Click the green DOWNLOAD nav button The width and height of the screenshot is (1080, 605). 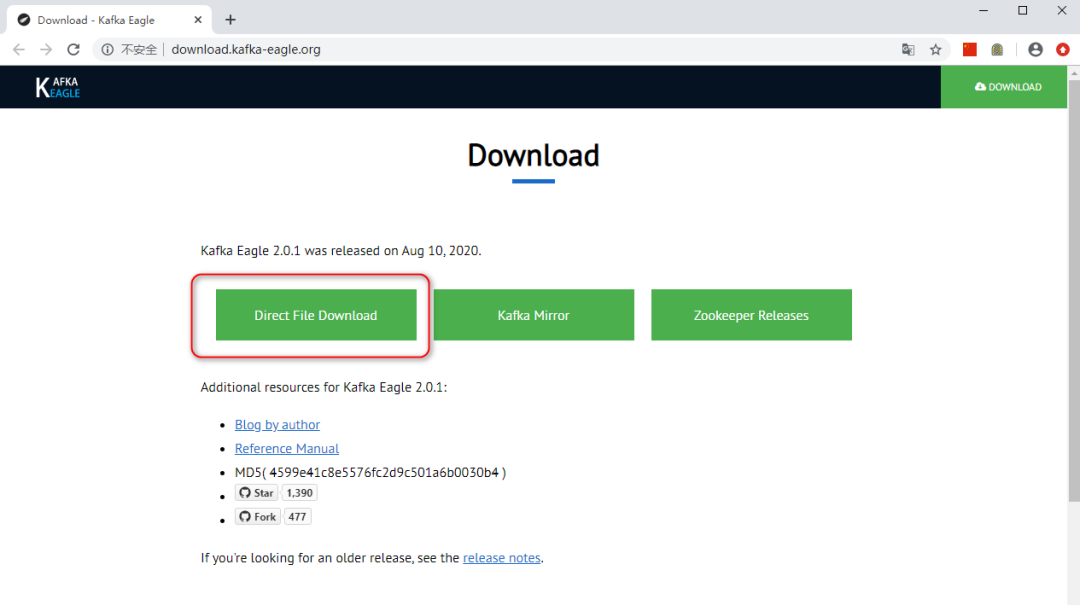point(1004,87)
